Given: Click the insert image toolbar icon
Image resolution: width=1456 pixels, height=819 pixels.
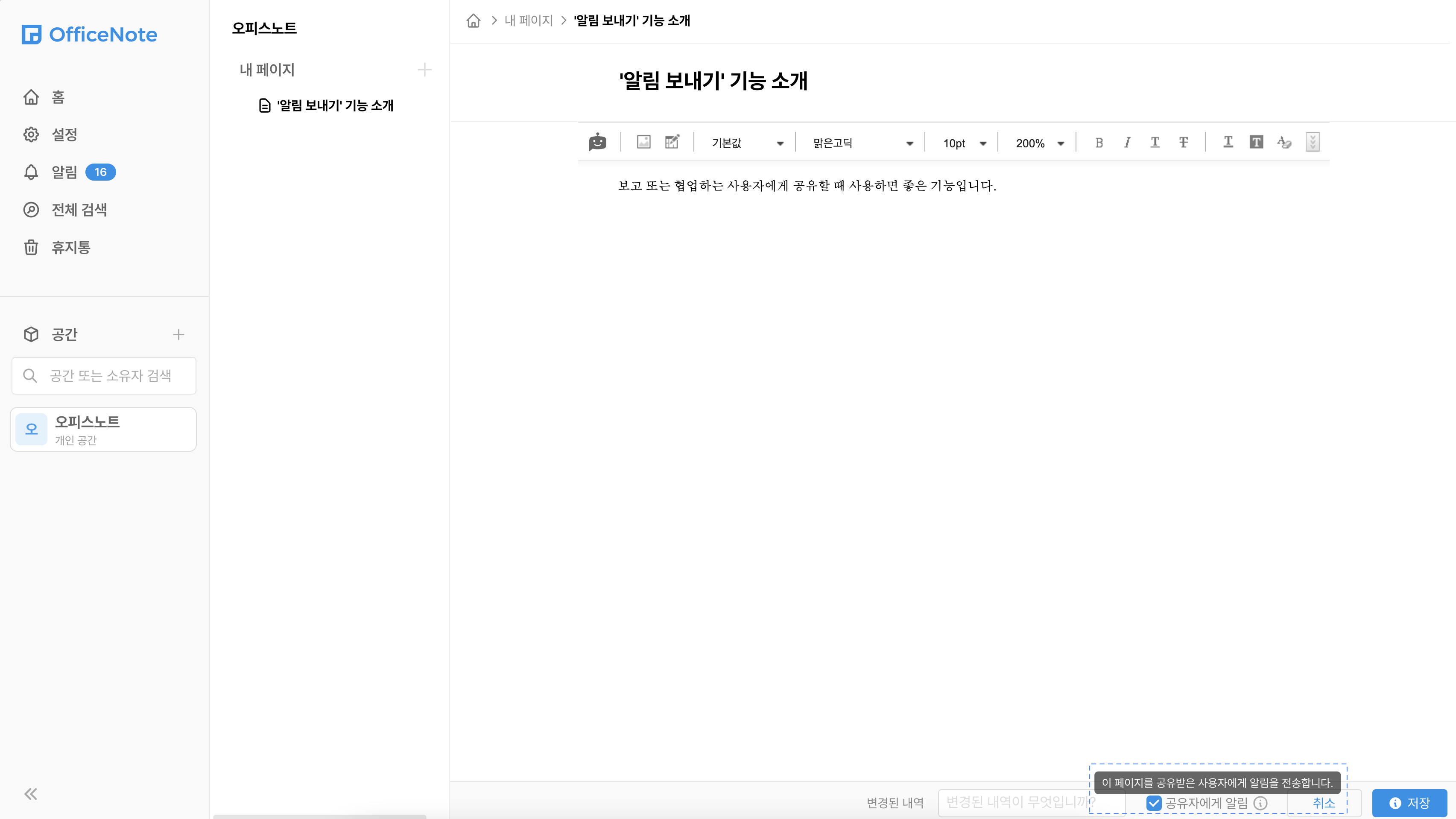Looking at the screenshot, I should point(643,142).
